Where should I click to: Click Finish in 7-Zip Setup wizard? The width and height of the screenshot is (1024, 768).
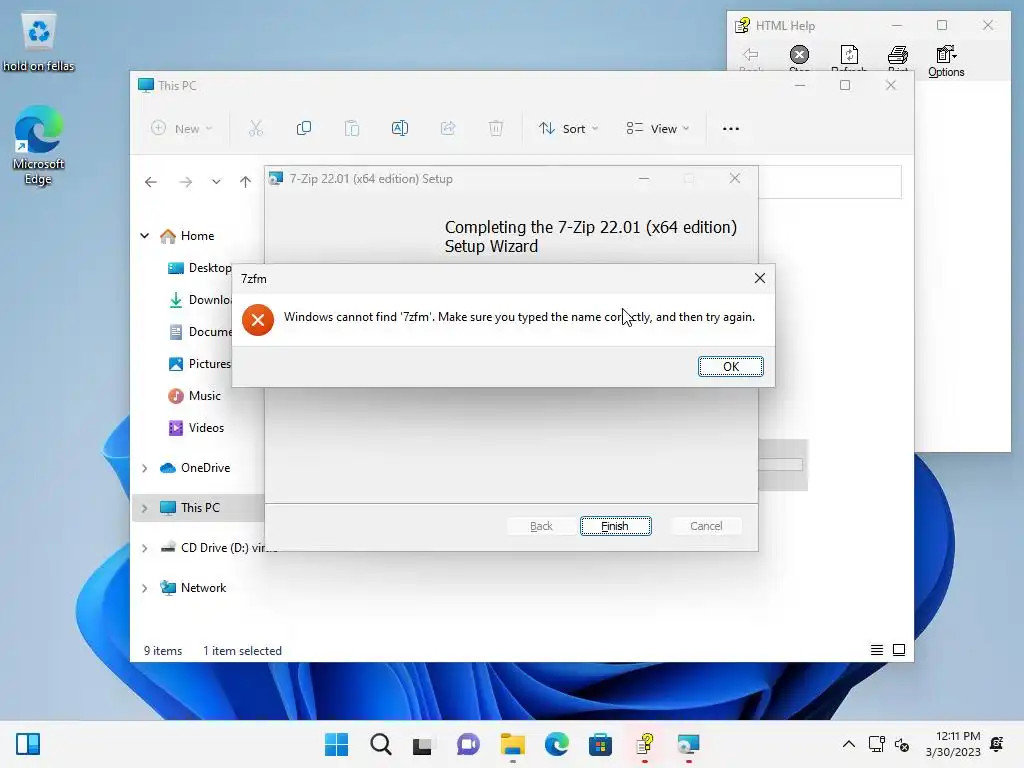click(615, 526)
